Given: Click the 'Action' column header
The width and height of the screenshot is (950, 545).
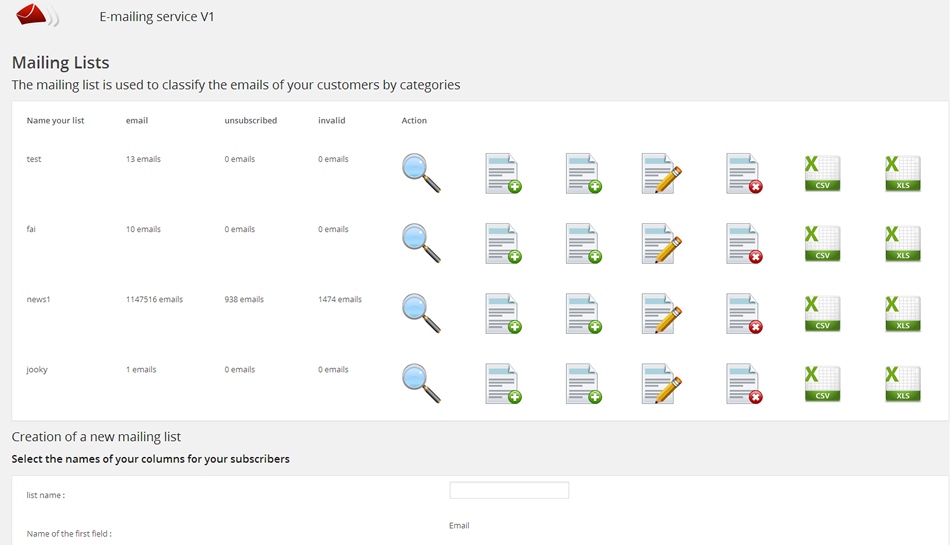Looking at the screenshot, I should point(414,121).
